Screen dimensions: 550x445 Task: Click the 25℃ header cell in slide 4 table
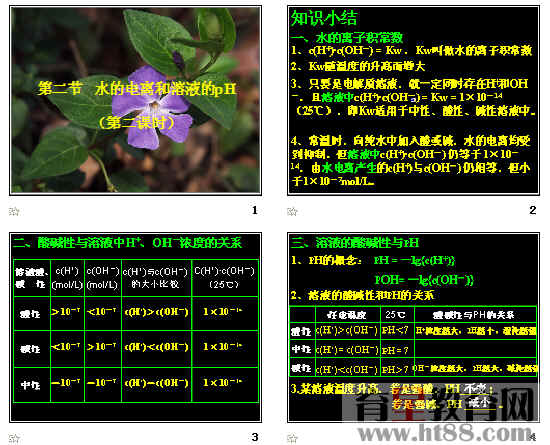pyautogui.click(x=397, y=314)
